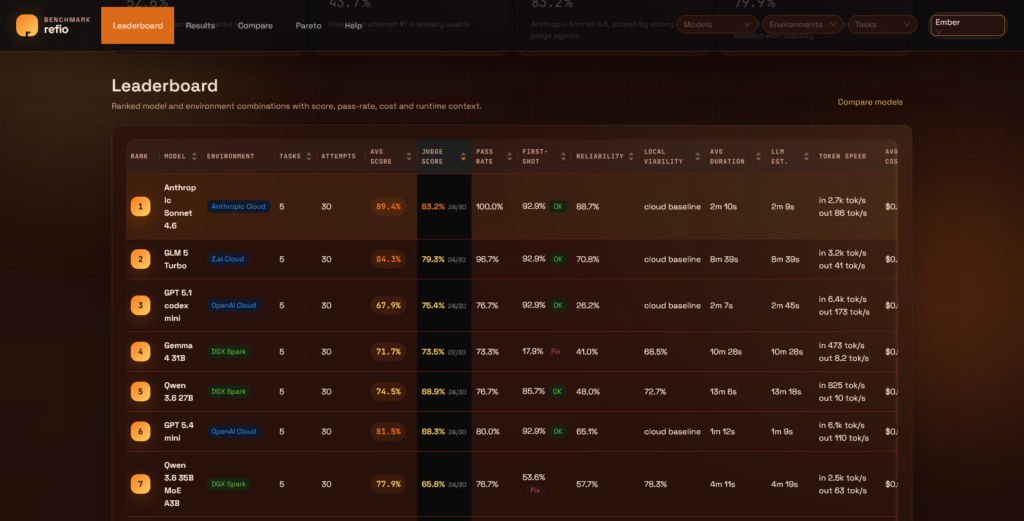Image resolution: width=1024 pixels, height=521 pixels.
Task: Open the Leaderboard tab
Action: [137, 25]
